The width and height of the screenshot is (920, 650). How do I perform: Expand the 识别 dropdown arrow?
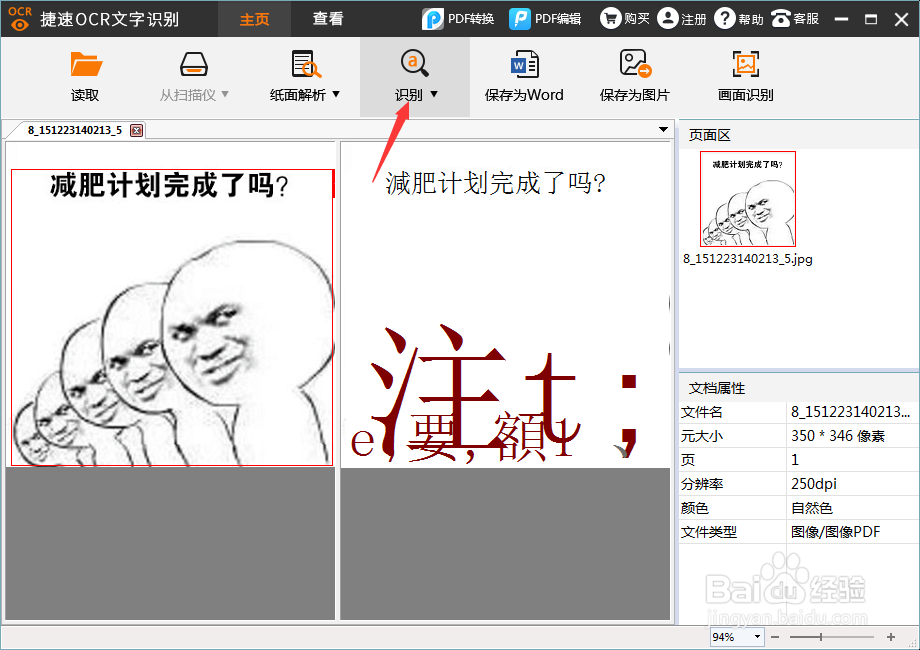click(x=434, y=94)
